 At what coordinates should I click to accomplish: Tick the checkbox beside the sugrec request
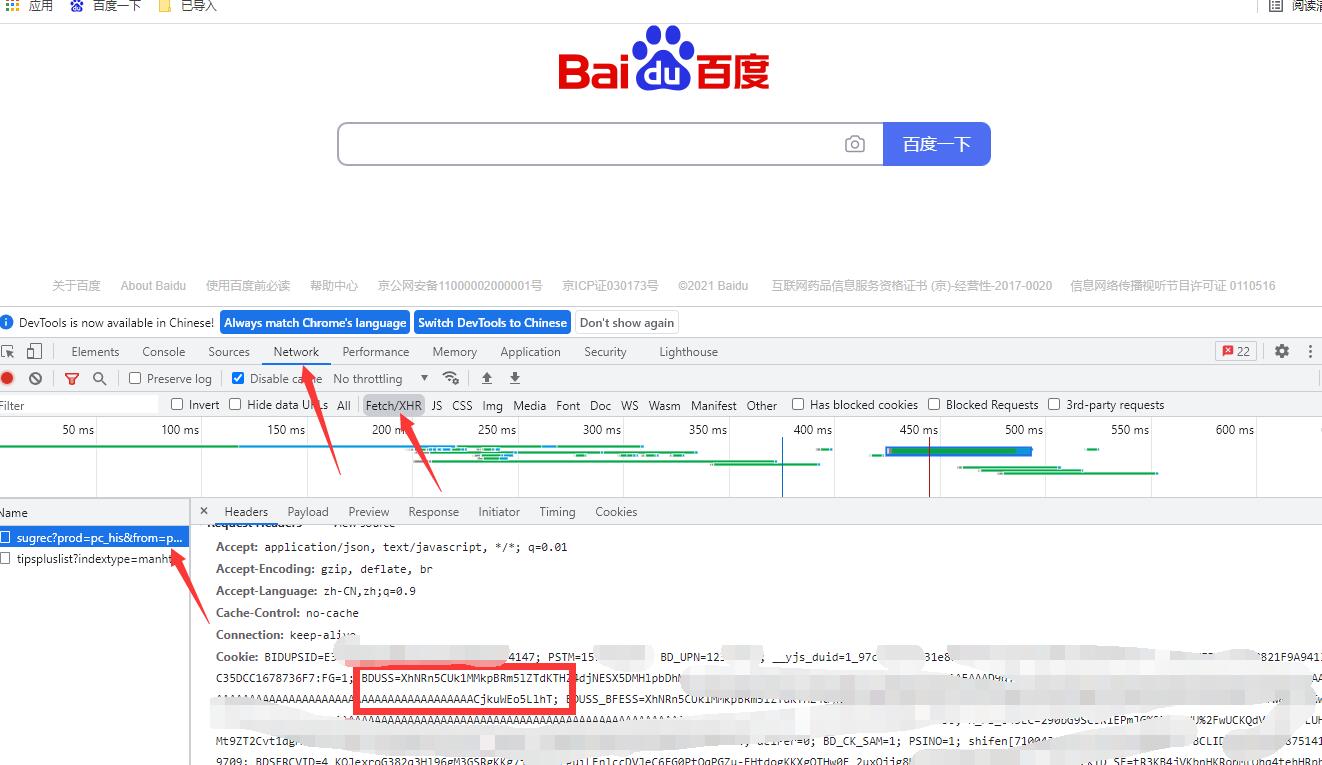point(5,537)
